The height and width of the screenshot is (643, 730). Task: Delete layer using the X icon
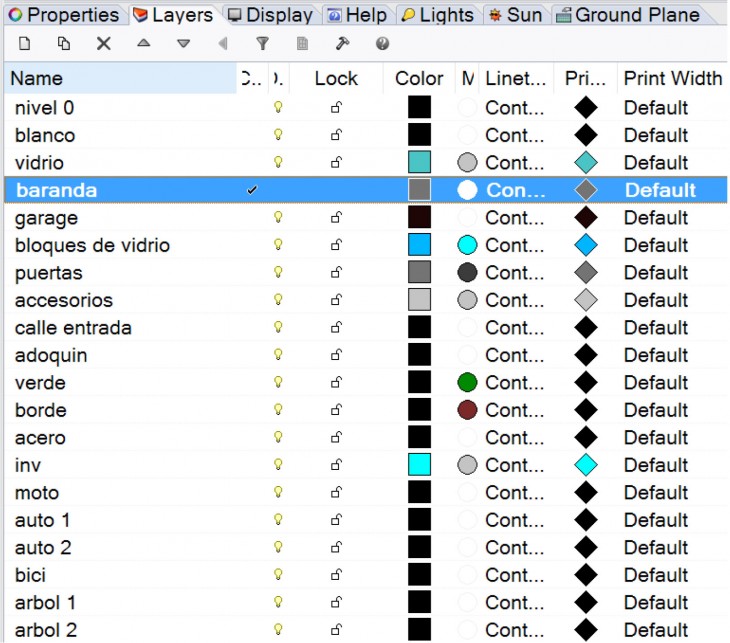point(103,43)
